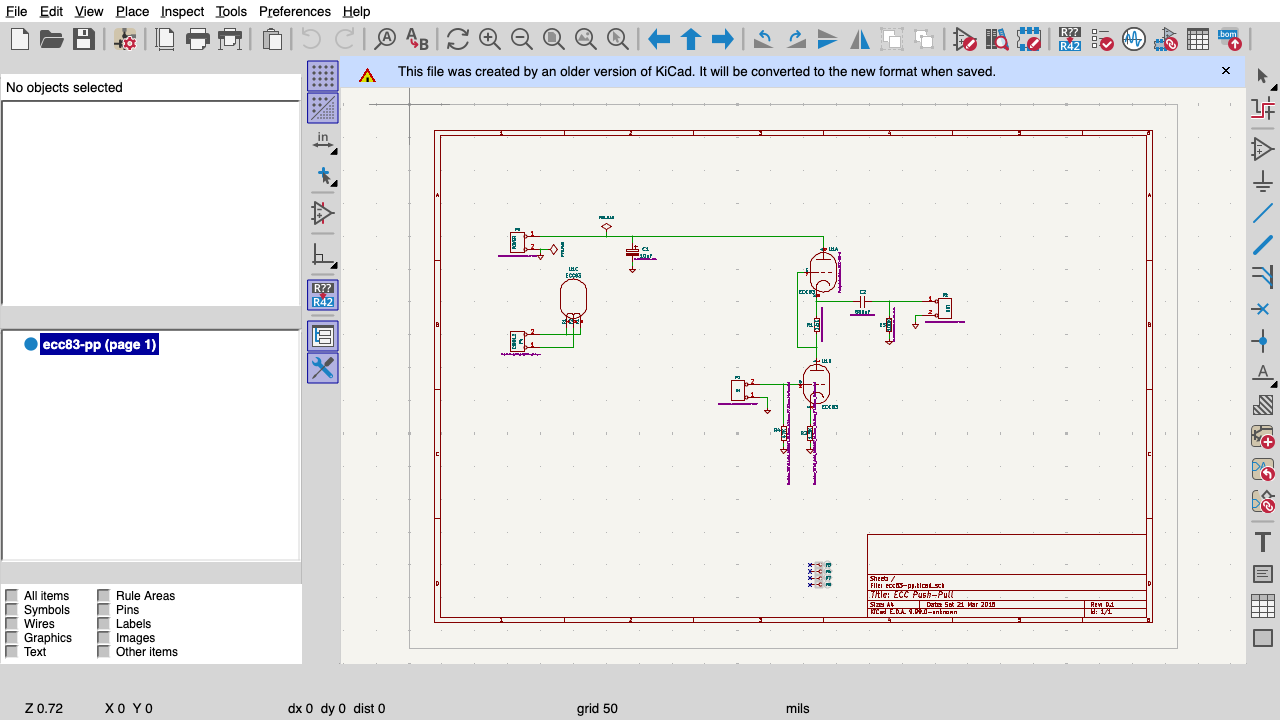This screenshot has width=1280, height=720.
Task: Place a net label
Action: tap(1263, 373)
